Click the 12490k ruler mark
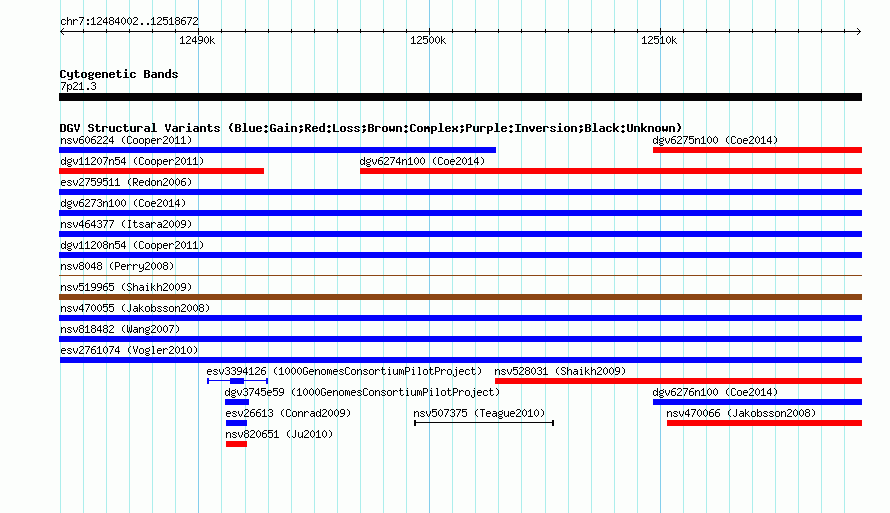Screen dimensions: 890x513 (x=197, y=40)
